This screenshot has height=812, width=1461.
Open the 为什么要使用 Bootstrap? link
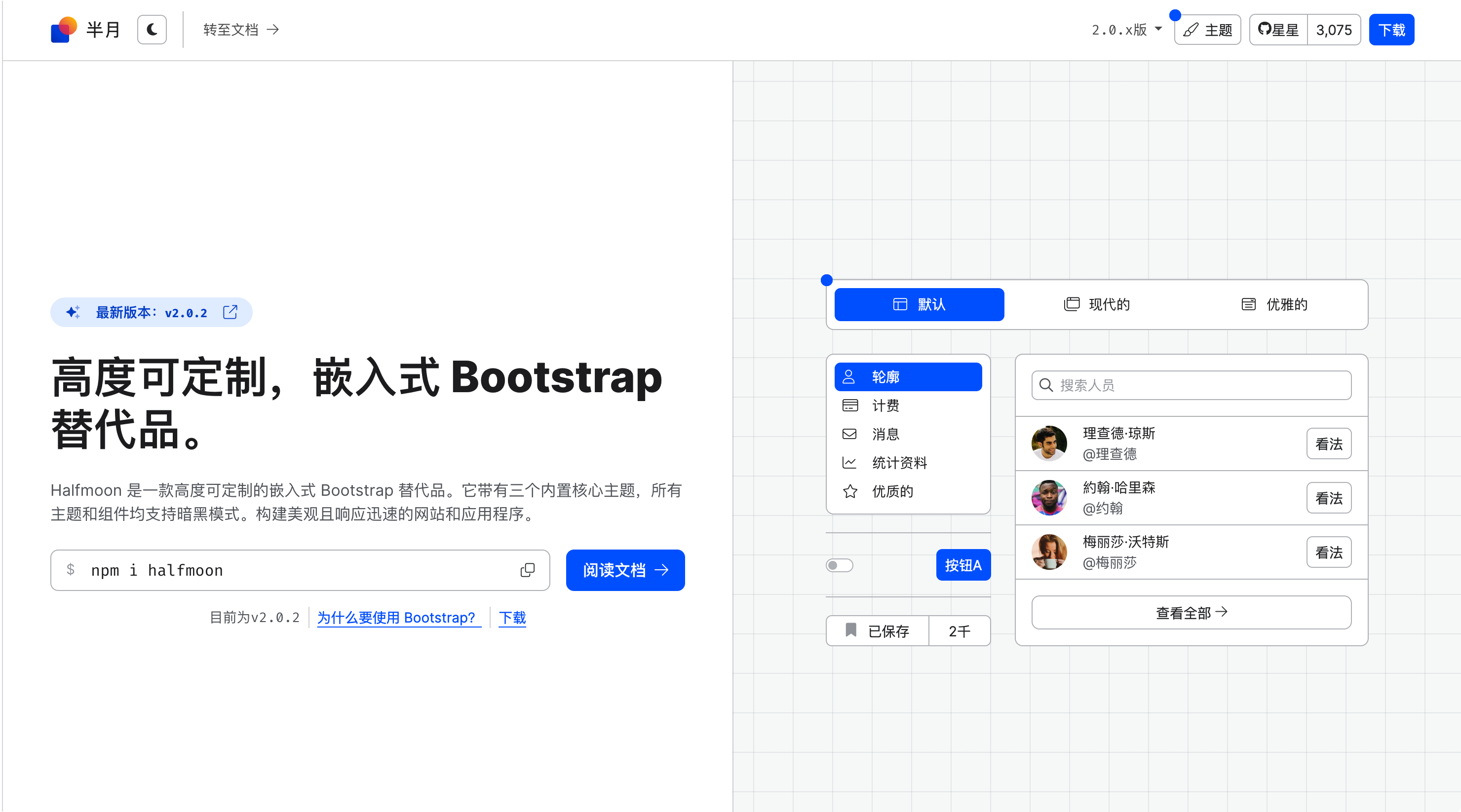coord(396,618)
